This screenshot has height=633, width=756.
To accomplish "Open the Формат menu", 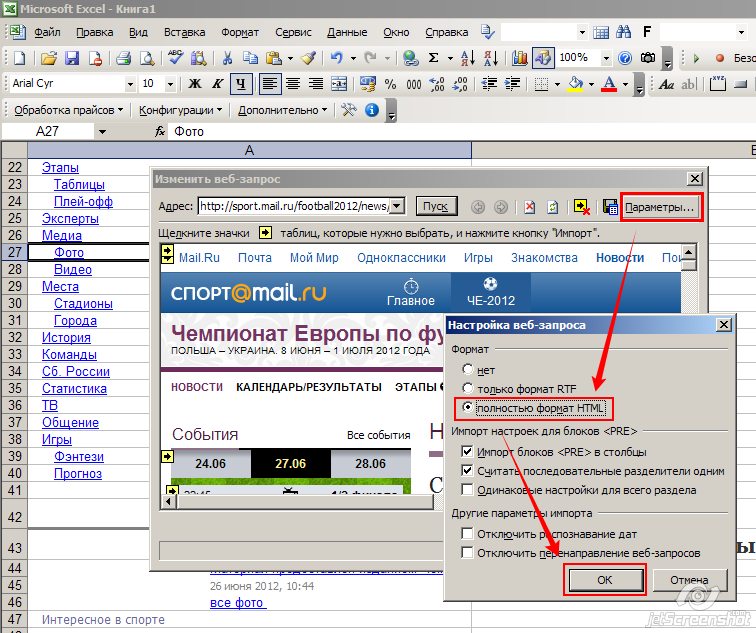I will click(240, 32).
